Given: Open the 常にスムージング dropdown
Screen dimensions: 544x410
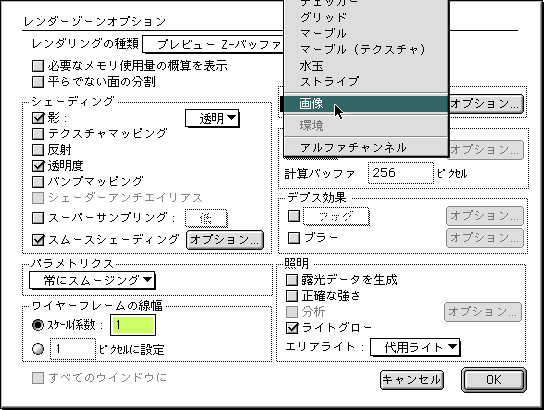Looking at the screenshot, I should pos(92,280).
